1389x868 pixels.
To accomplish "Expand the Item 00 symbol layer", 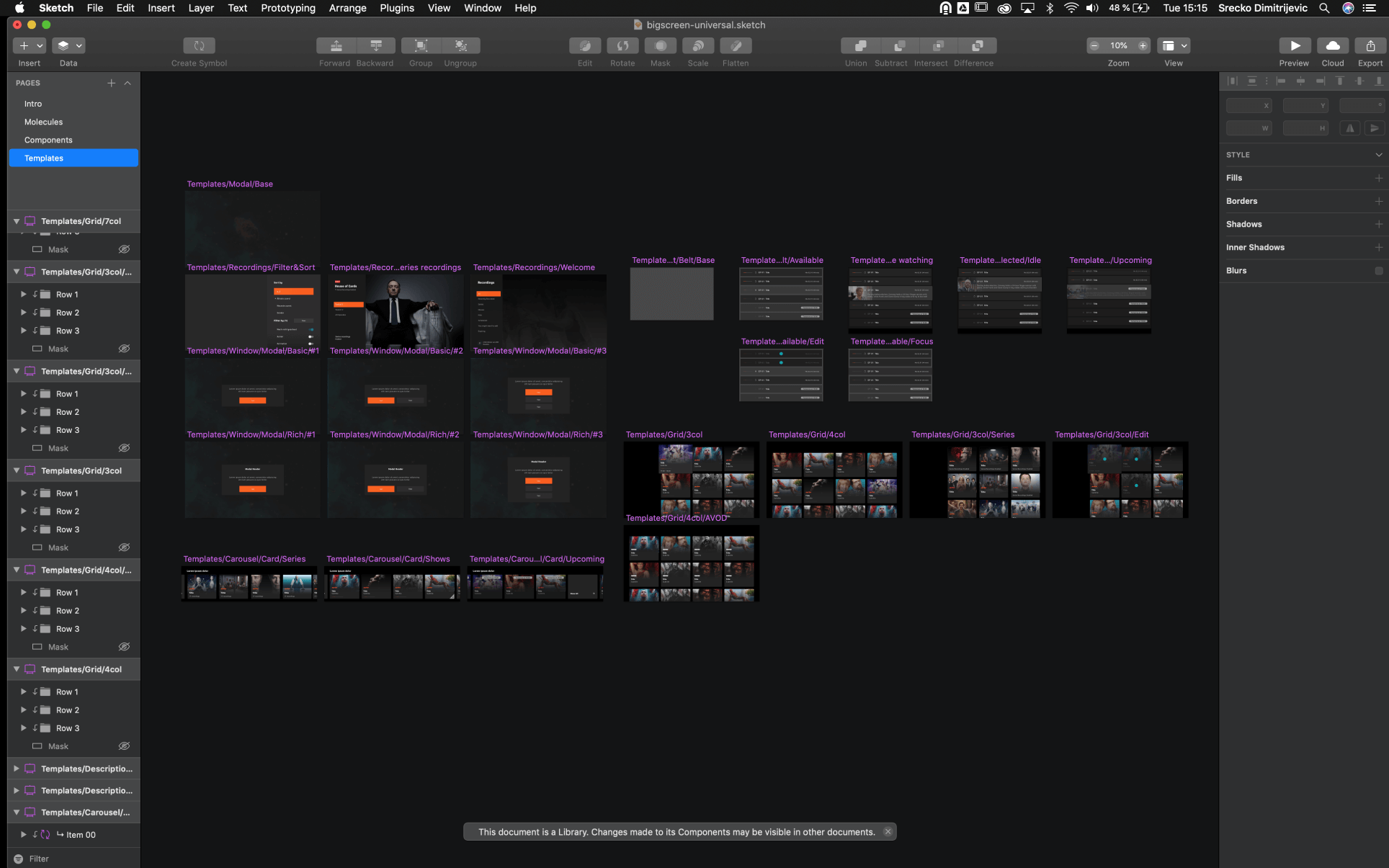I will click(24, 835).
